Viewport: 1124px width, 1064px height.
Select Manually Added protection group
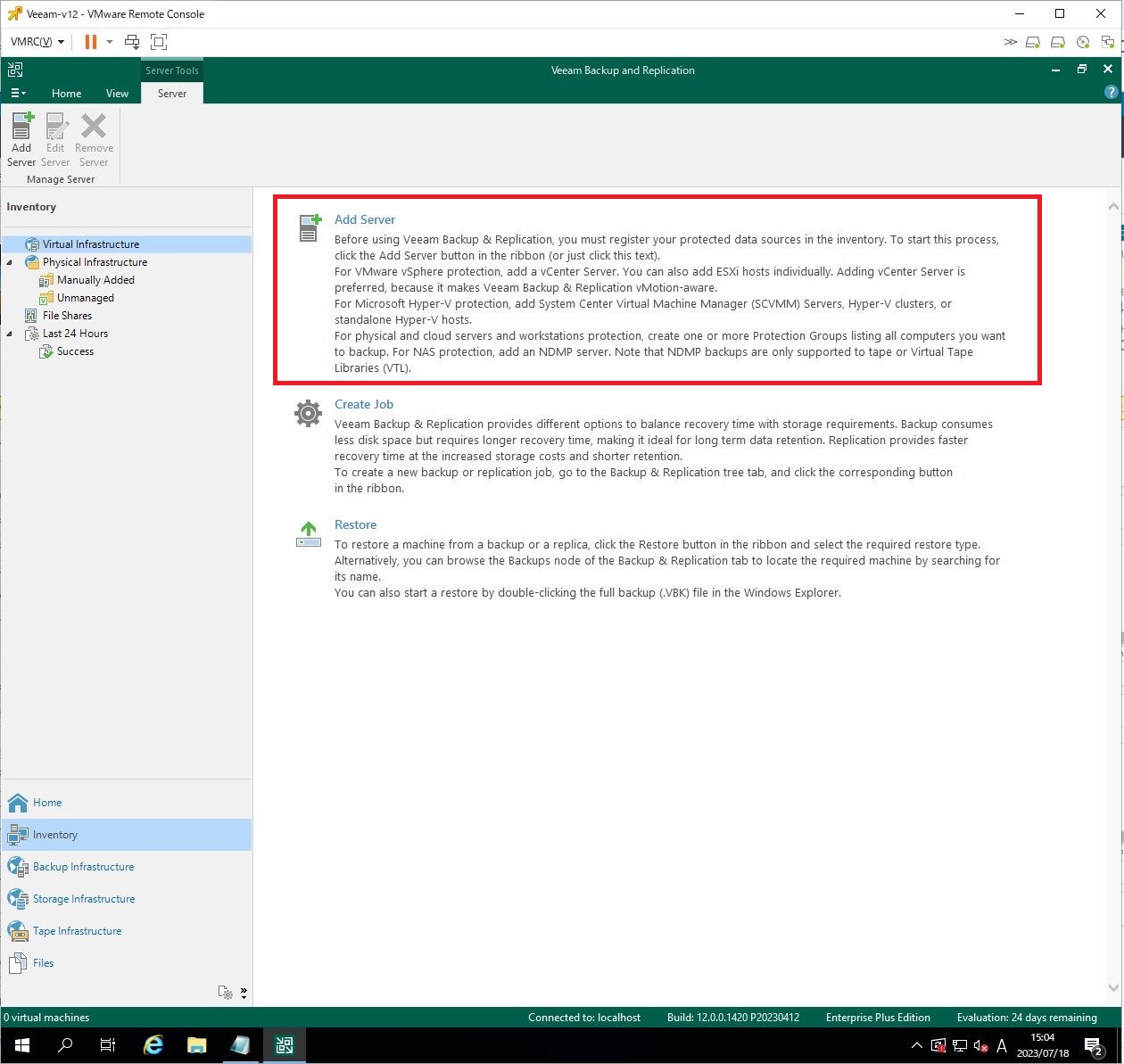point(95,279)
